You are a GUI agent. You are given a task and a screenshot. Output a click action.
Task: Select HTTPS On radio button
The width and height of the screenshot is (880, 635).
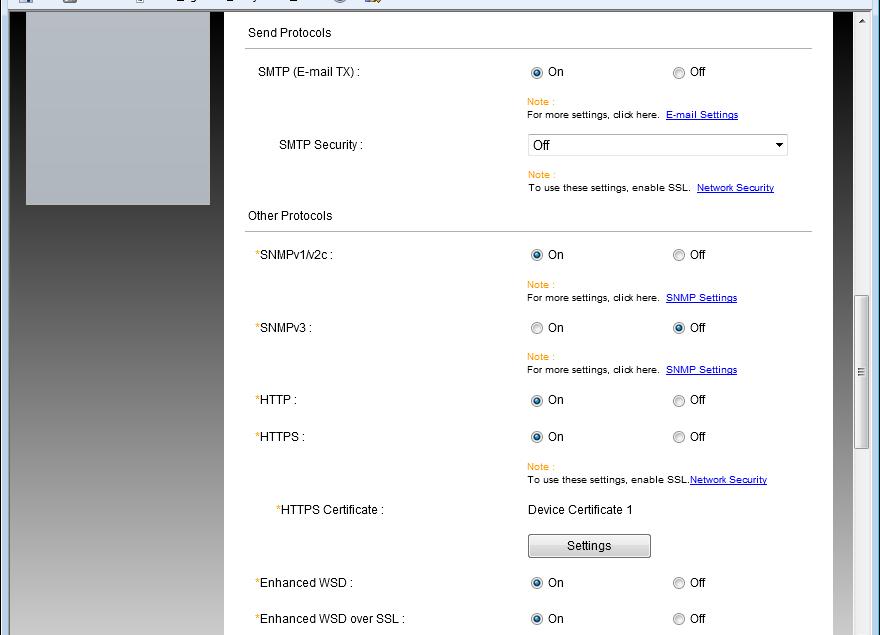coord(537,437)
